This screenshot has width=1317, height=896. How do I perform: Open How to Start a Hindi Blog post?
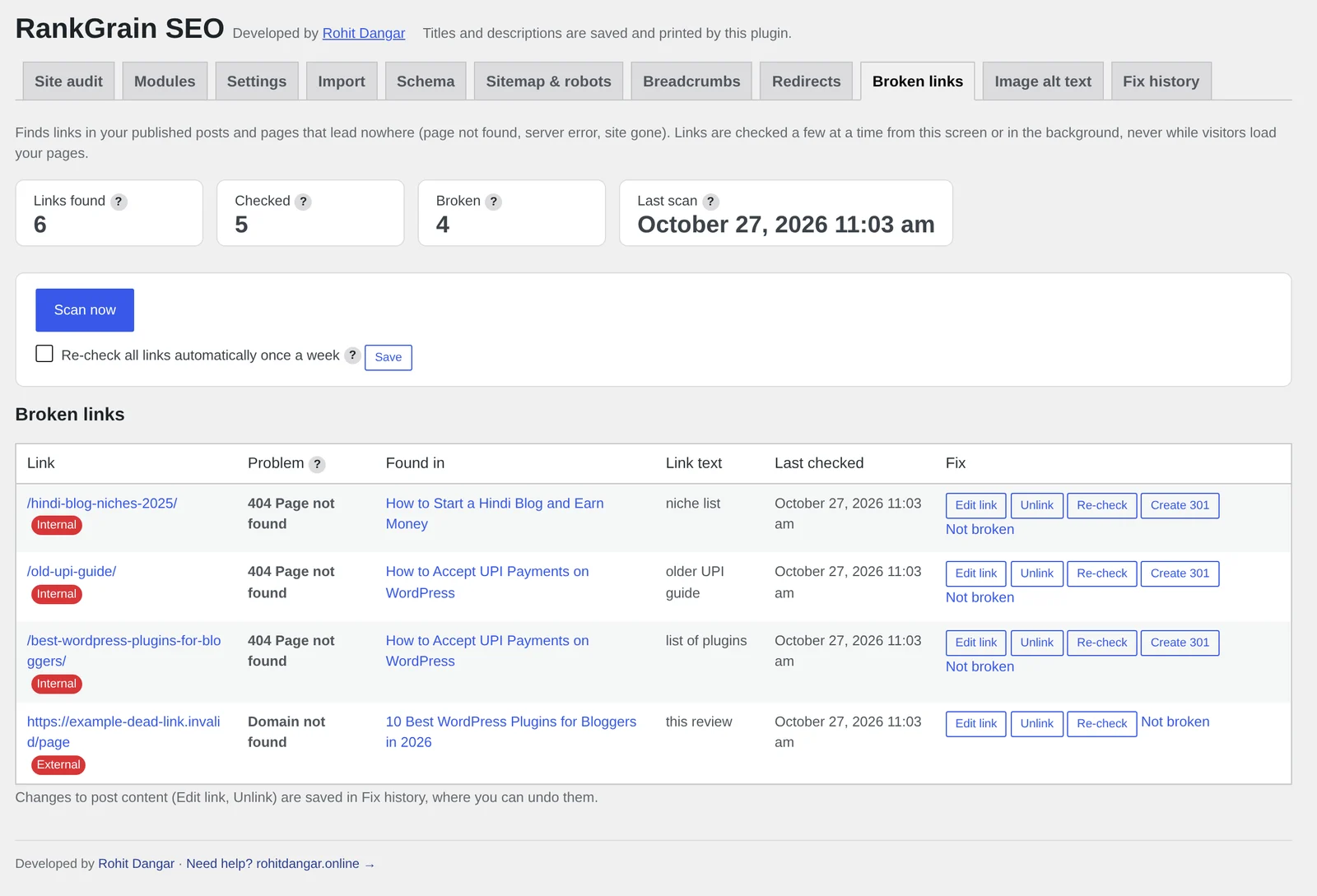495,513
